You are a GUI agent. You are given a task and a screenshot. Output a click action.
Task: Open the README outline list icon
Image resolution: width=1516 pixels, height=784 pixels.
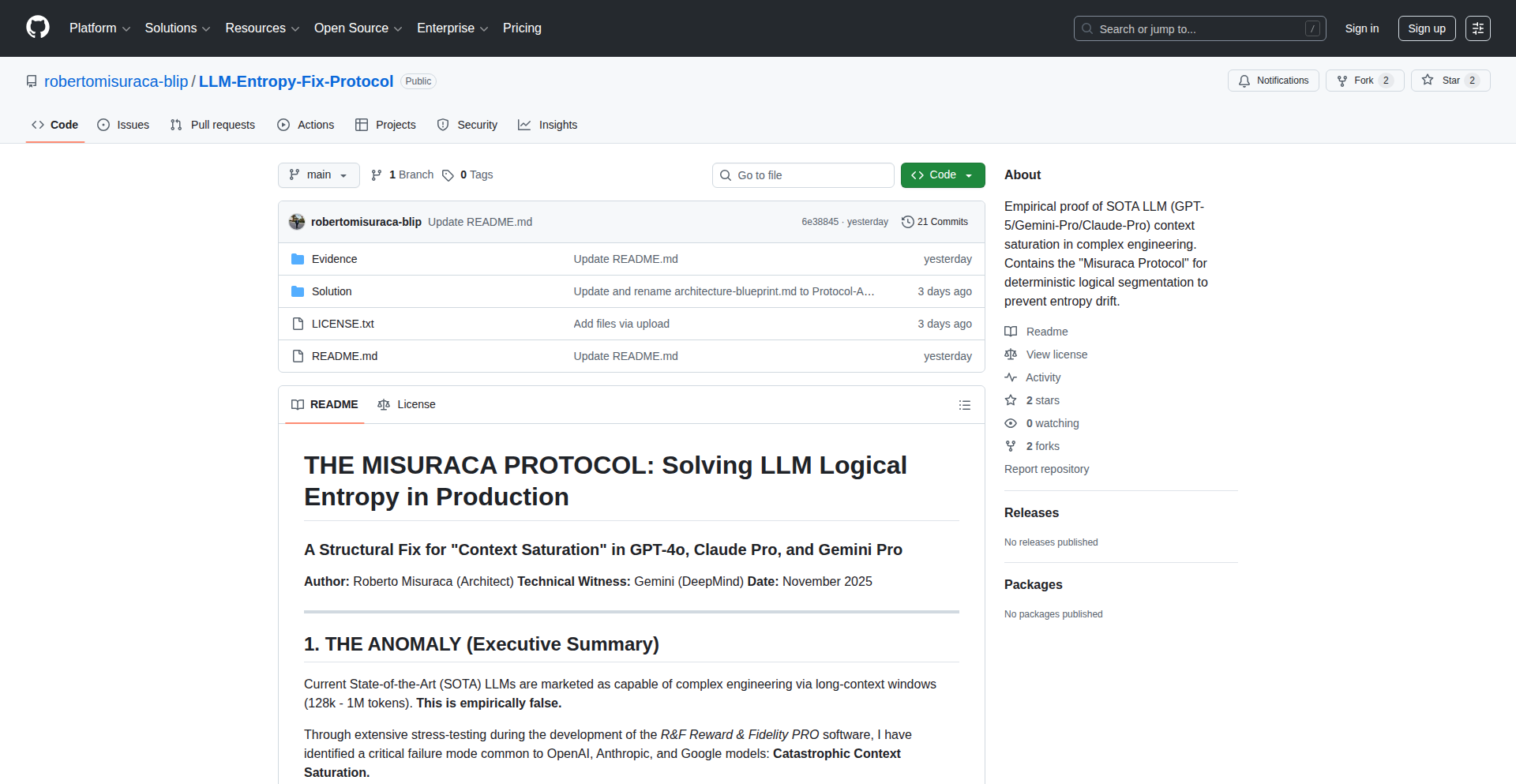(964, 404)
